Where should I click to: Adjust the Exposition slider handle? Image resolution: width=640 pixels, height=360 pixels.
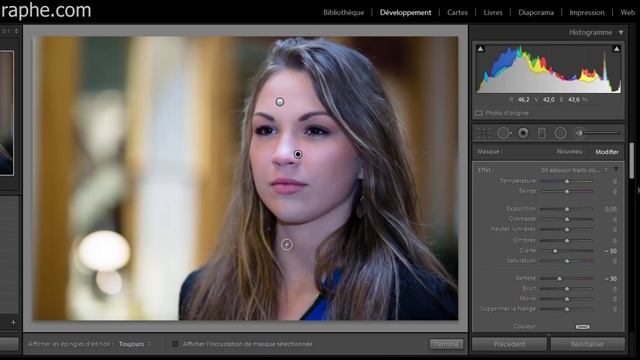567,209
